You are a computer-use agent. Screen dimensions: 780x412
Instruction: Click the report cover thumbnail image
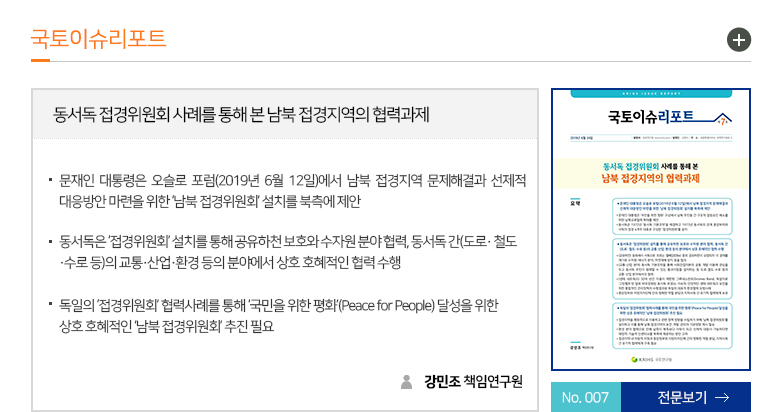(x=651, y=229)
